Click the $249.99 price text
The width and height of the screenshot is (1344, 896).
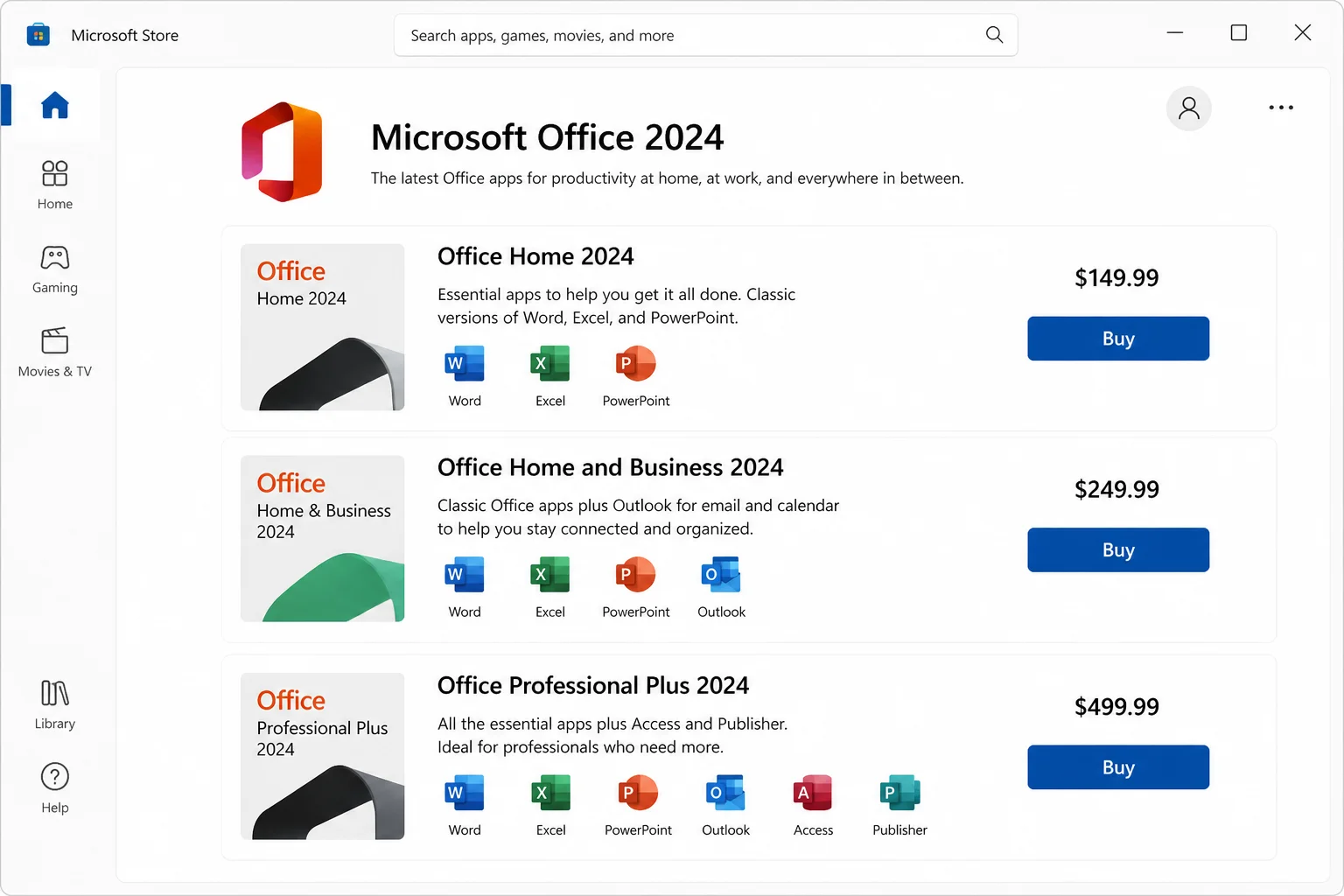coord(1116,489)
